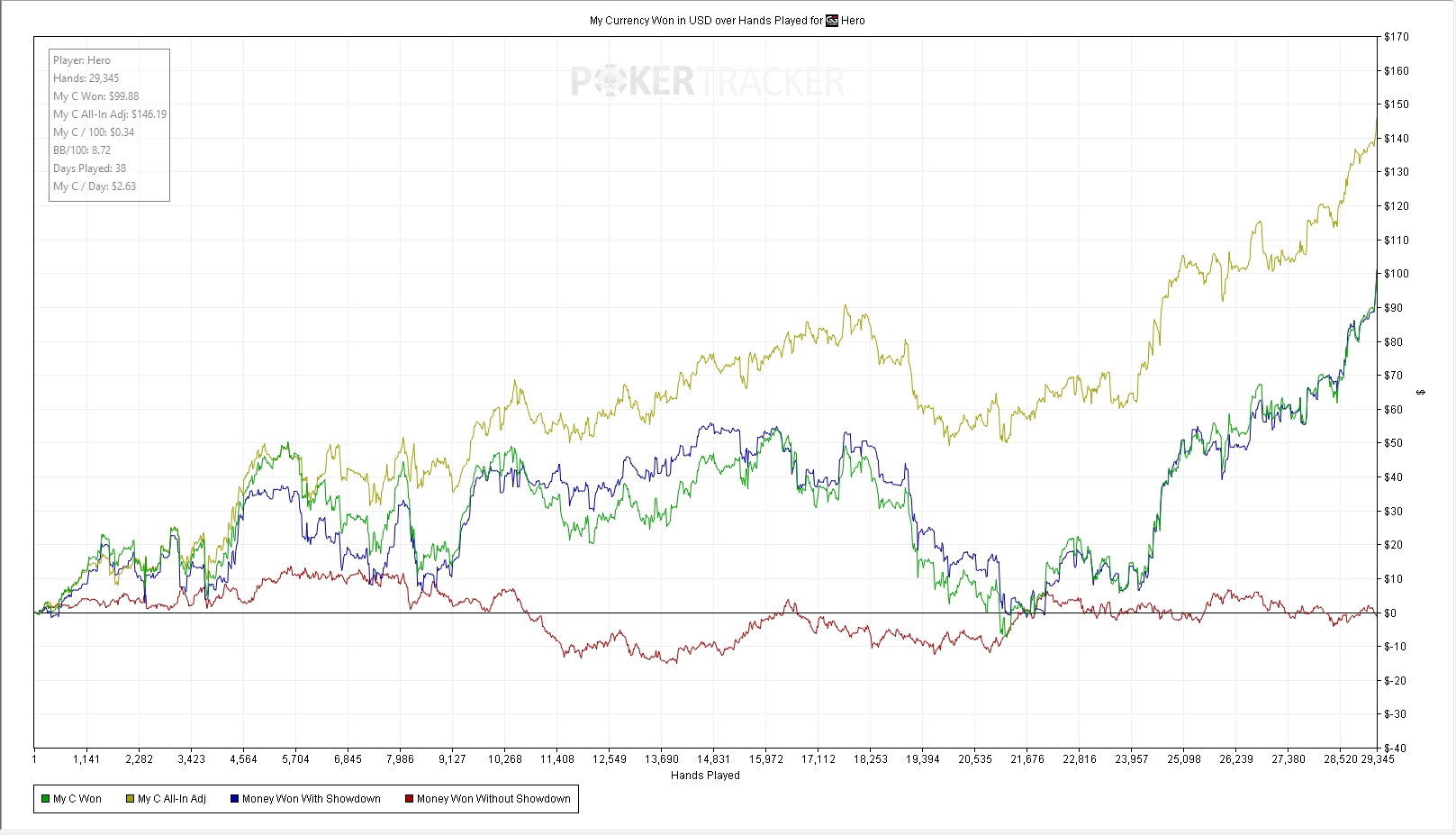
Task: Click the "$140" y-axis label
Action: 1397,139
